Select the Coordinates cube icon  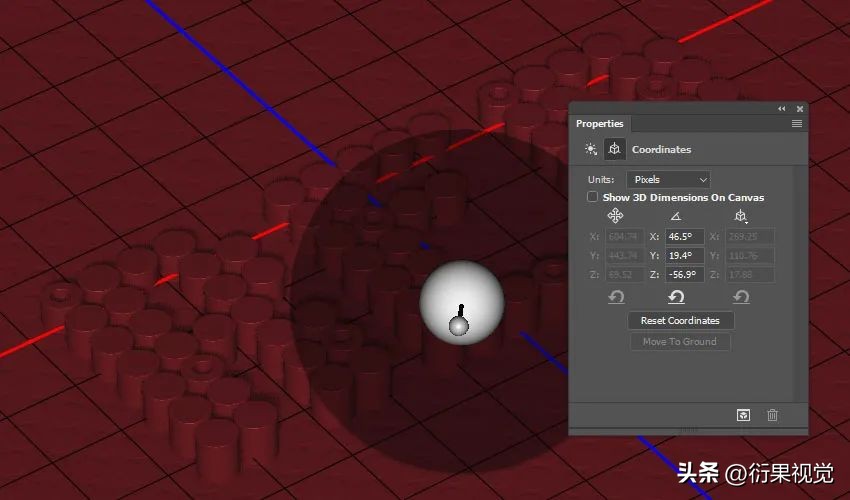click(614, 149)
